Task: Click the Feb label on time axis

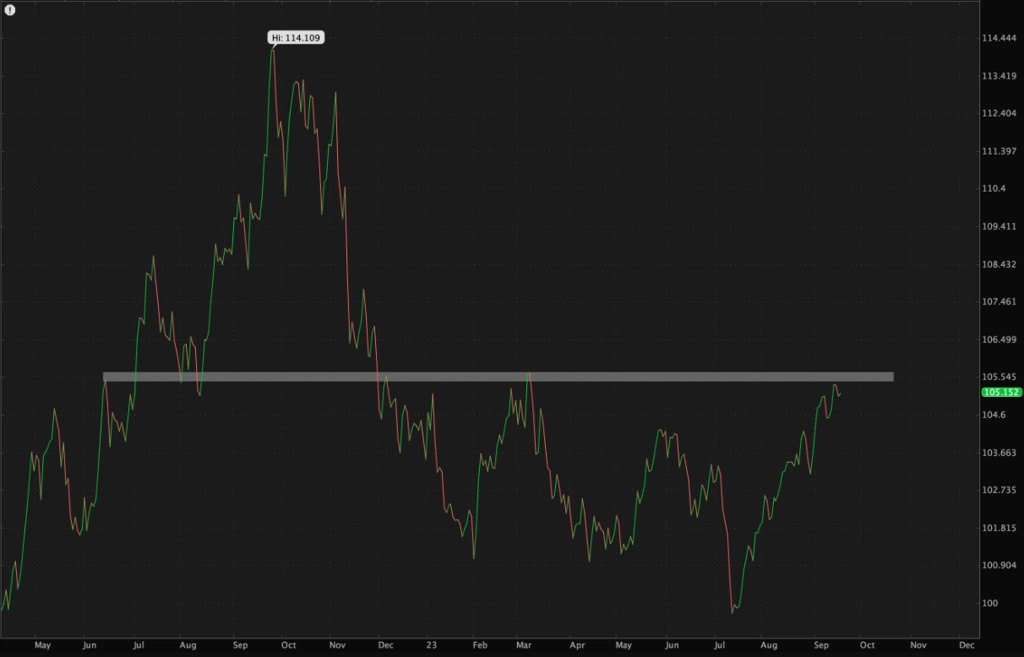Action: tap(480, 645)
